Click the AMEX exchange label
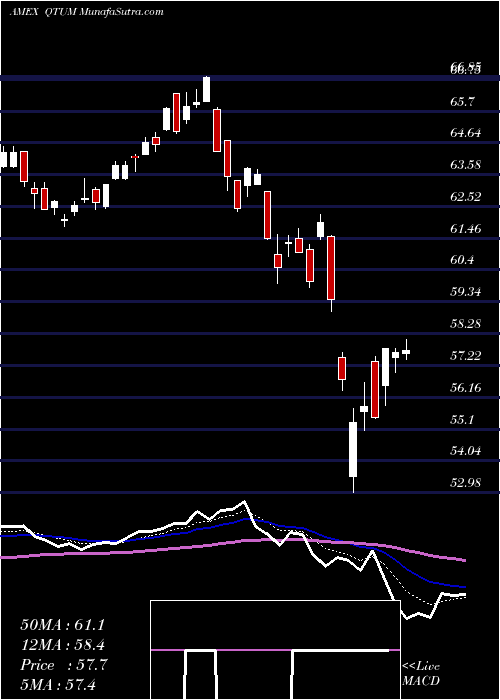 (23, 12)
